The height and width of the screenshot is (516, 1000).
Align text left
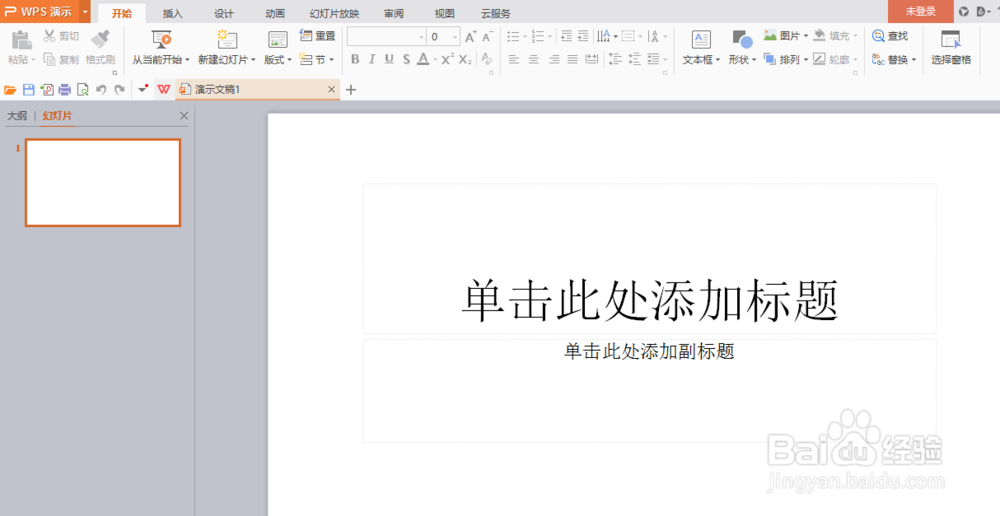coord(514,59)
